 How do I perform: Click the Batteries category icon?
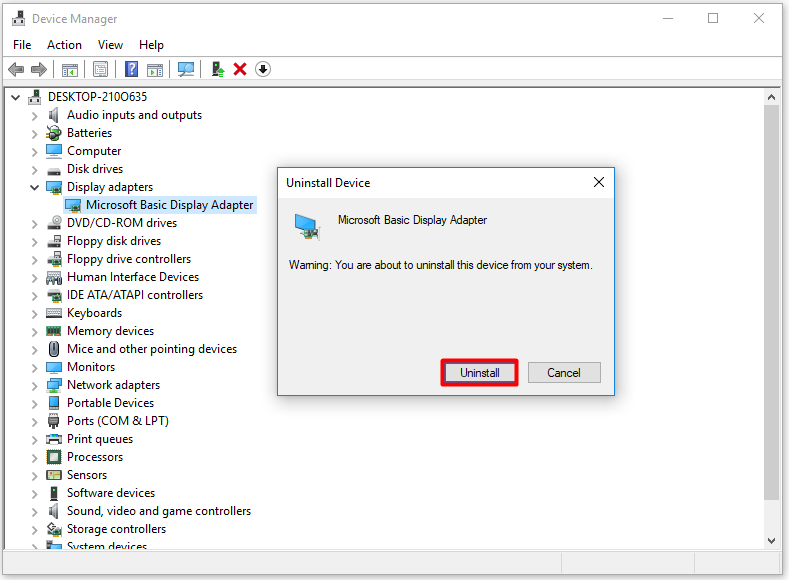point(53,133)
